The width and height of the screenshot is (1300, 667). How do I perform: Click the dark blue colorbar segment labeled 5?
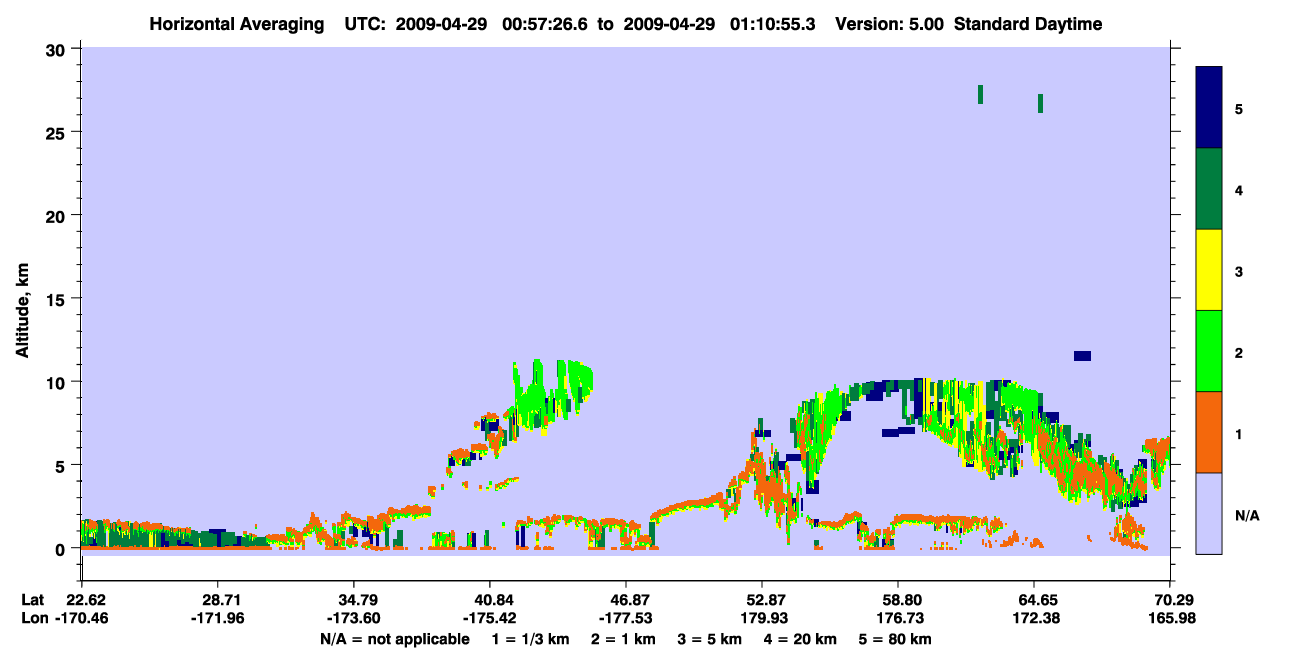(1209, 108)
